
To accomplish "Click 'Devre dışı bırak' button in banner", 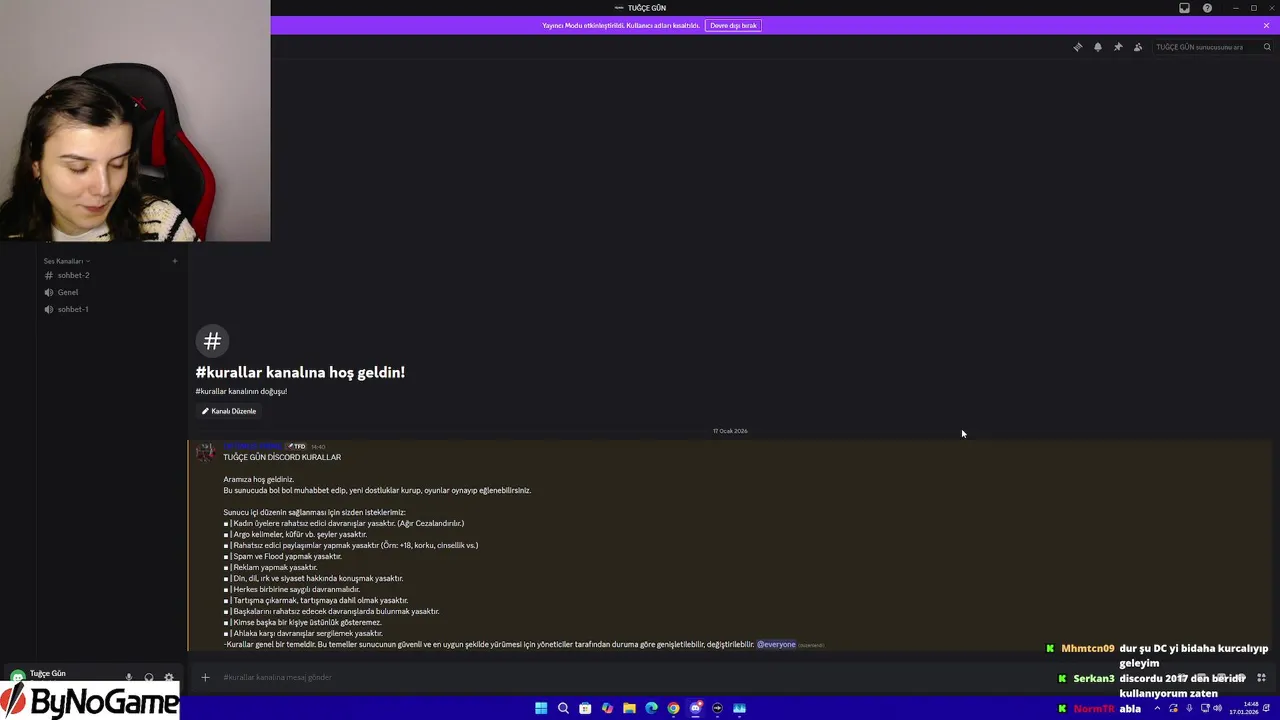I will 733,25.
